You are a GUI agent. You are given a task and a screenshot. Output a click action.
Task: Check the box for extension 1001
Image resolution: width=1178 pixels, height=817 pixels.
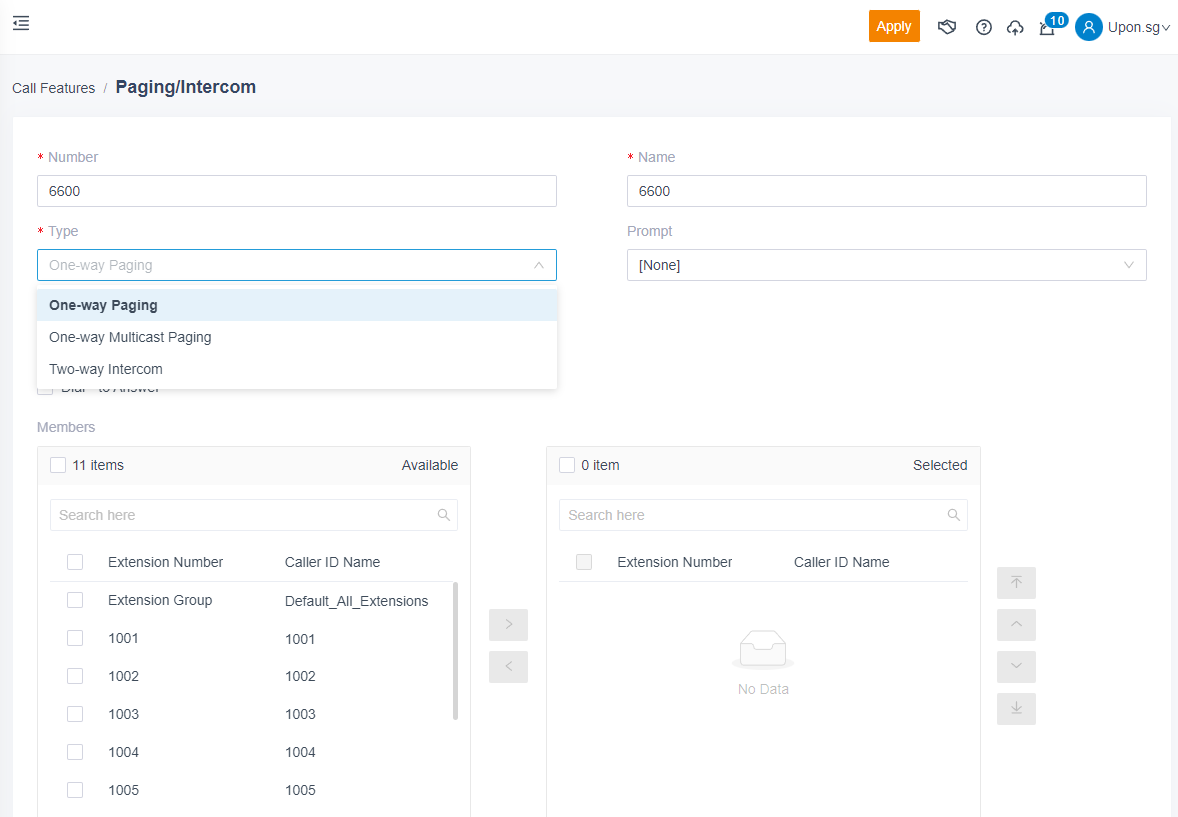(75, 638)
